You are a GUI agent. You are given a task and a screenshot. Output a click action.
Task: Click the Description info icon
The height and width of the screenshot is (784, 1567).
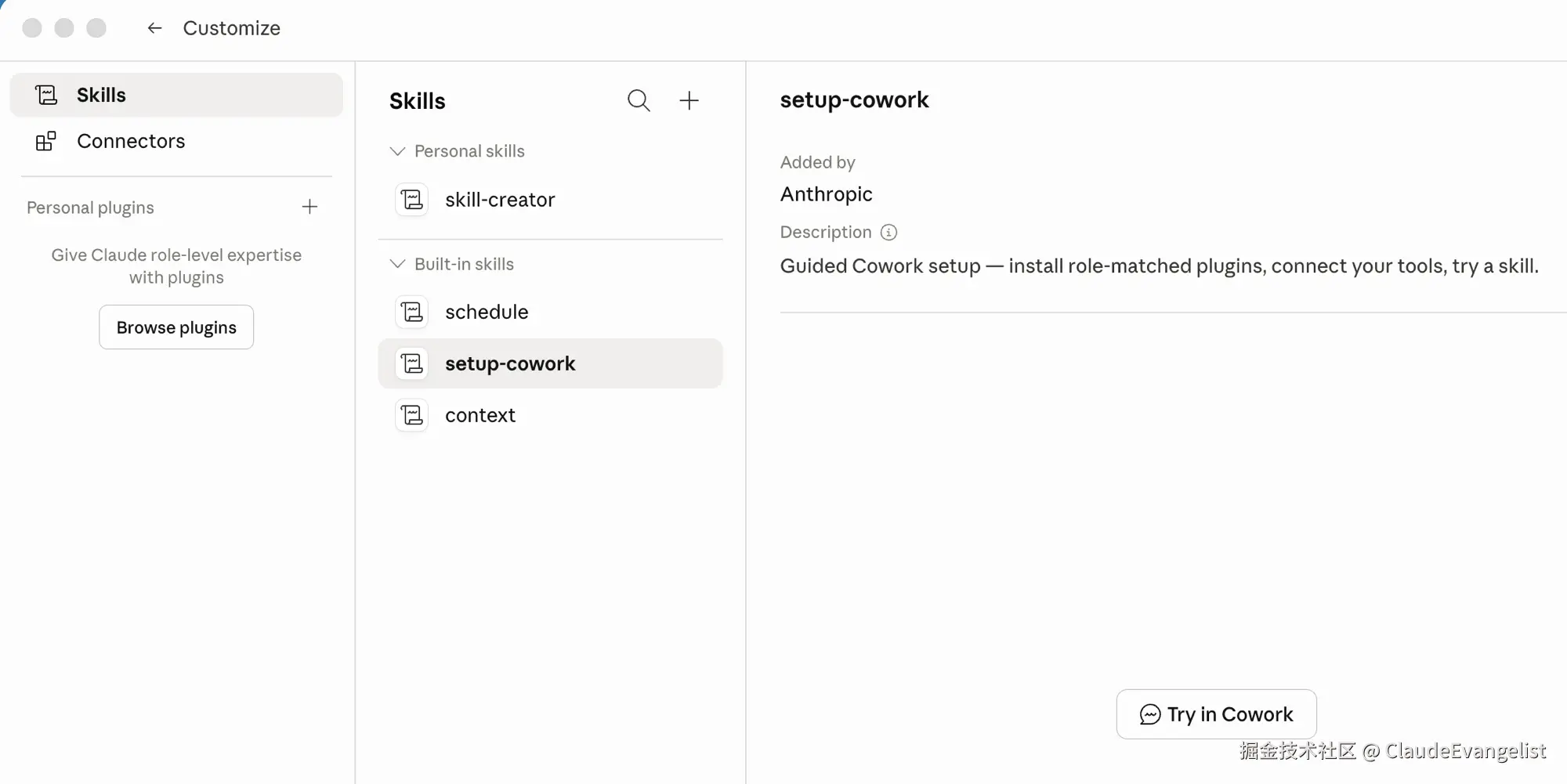click(888, 233)
